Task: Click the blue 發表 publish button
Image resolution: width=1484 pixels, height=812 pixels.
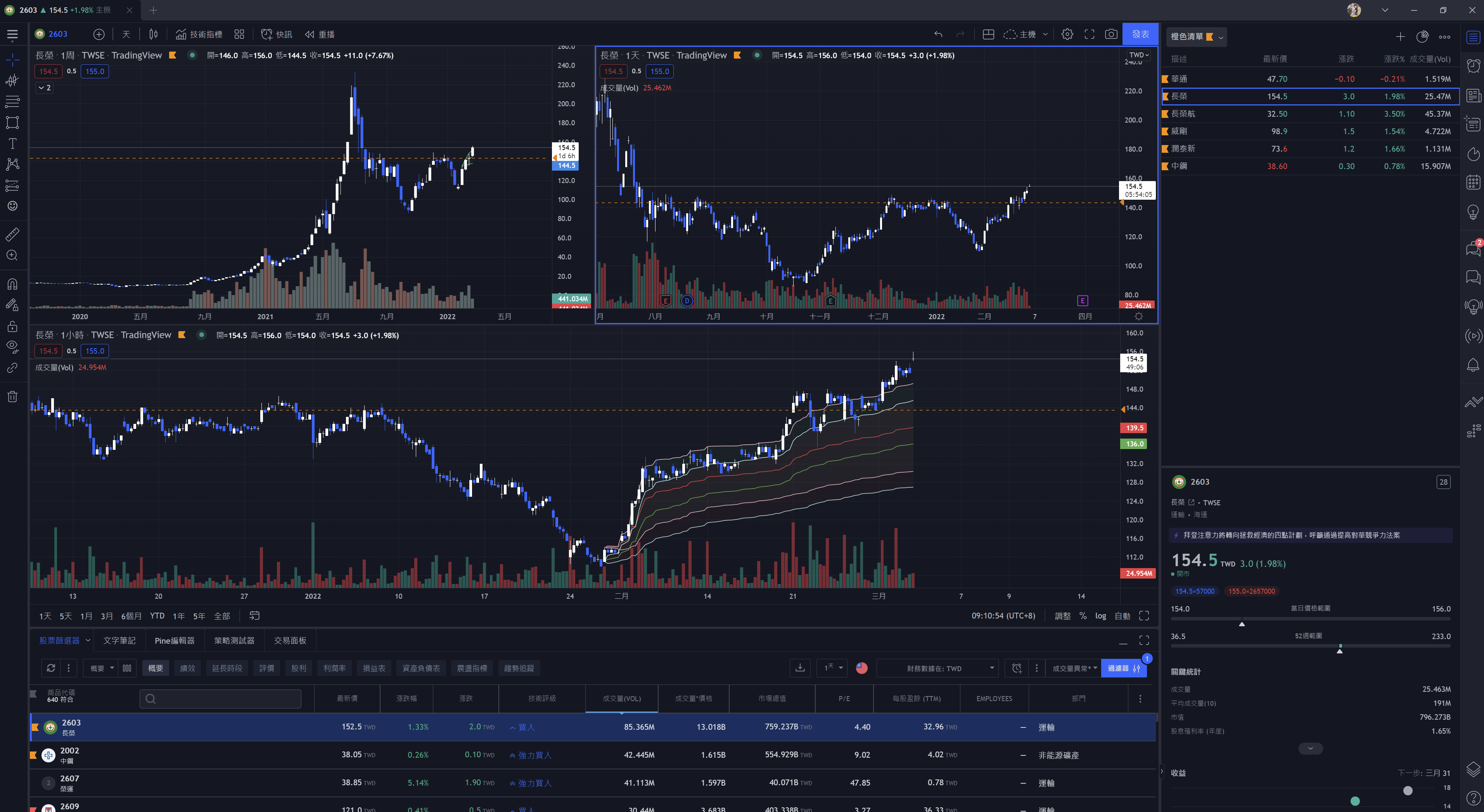Action: point(1140,34)
